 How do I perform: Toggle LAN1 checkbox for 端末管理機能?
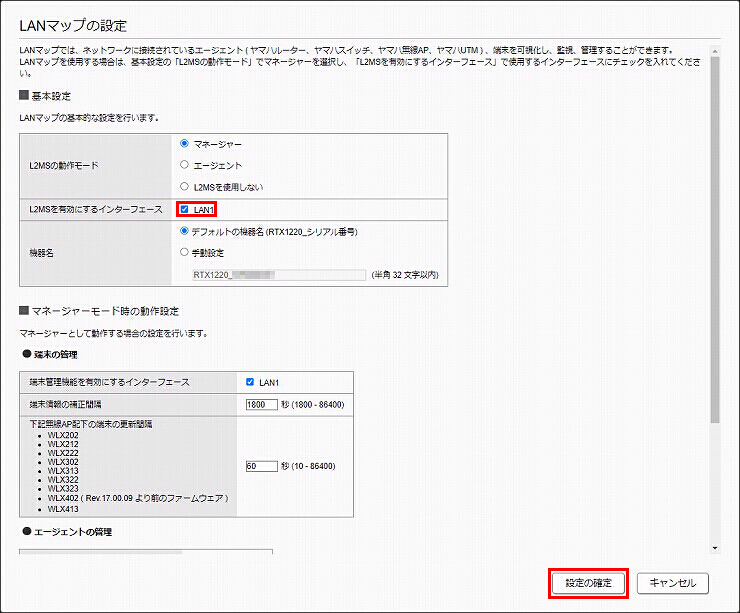[x=250, y=382]
